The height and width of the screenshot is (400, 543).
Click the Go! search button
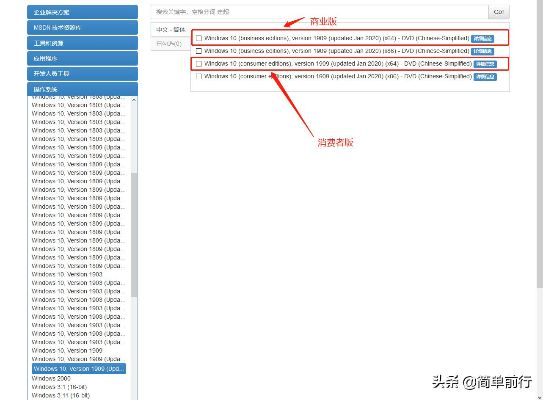tap(499, 12)
